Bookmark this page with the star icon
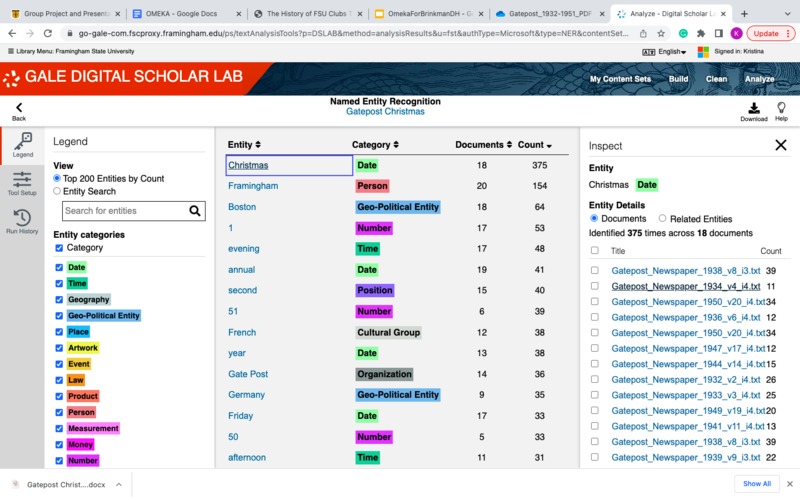 coord(661,33)
